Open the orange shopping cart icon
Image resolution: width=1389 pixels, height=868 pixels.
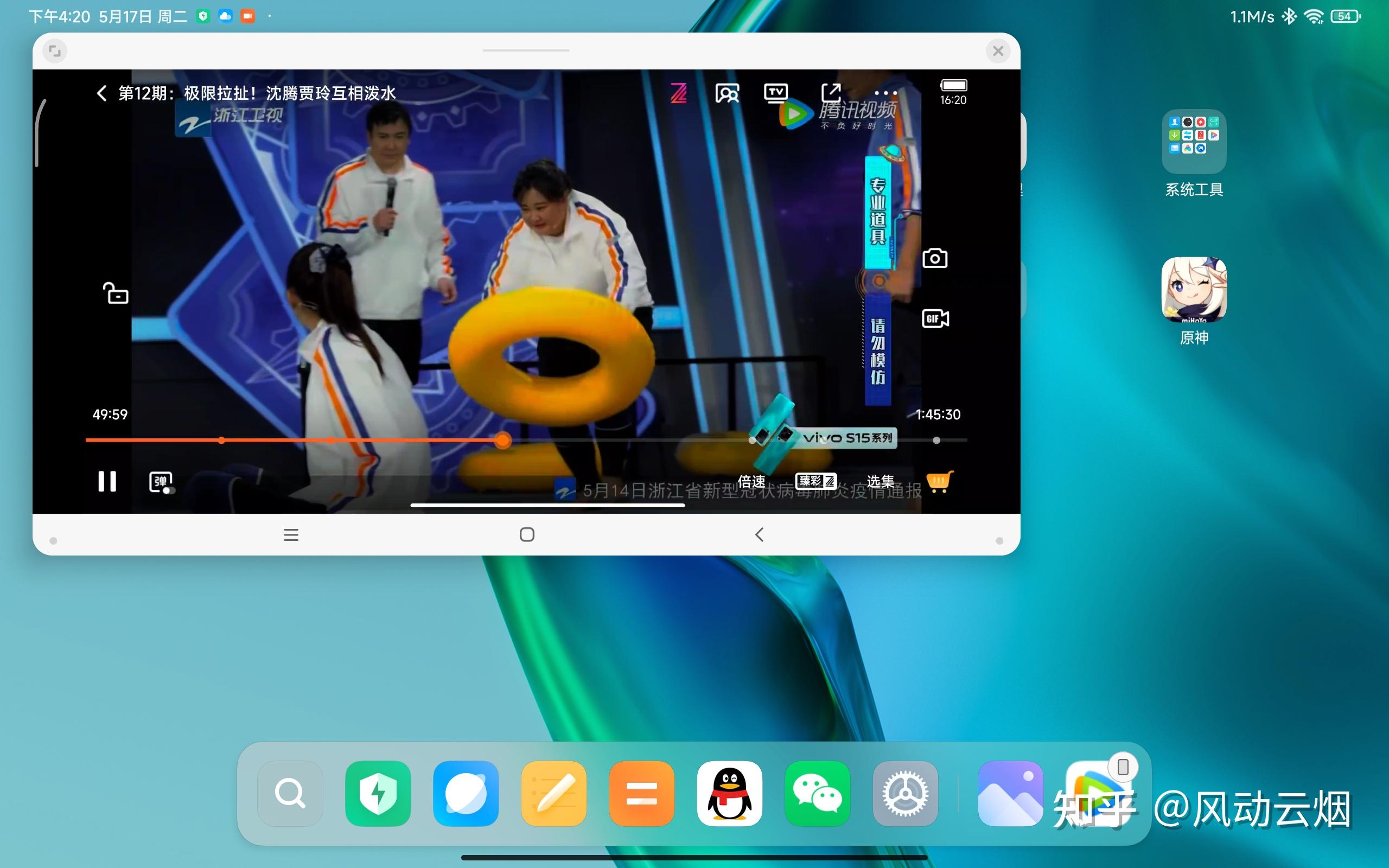[x=940, y=481]
